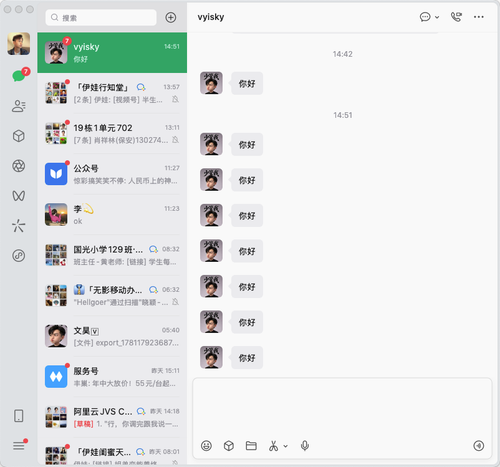This screenshot has width=500, height=467.
Task: Open the 服务号 service accounts entry
Action: pos(112,376)
